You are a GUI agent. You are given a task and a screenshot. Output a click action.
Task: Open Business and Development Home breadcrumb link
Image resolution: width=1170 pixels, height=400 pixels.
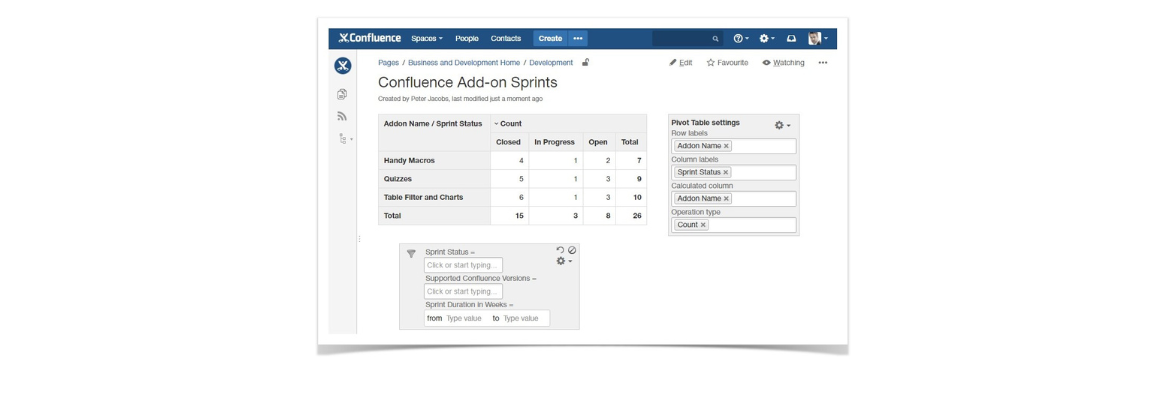click(x=463, y=62)
